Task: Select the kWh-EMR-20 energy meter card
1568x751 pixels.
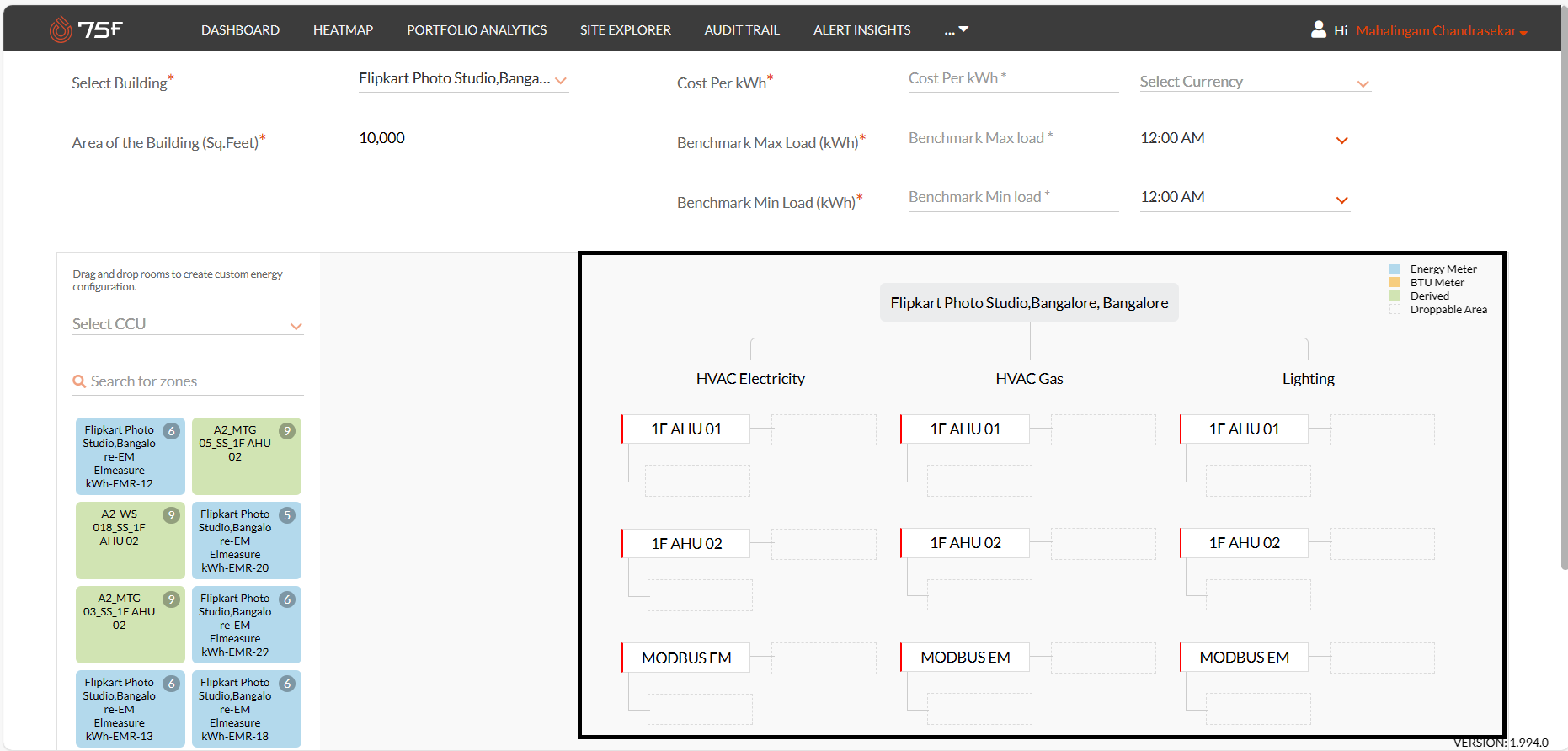Action: pyautogui.click(x=247, y=541)
